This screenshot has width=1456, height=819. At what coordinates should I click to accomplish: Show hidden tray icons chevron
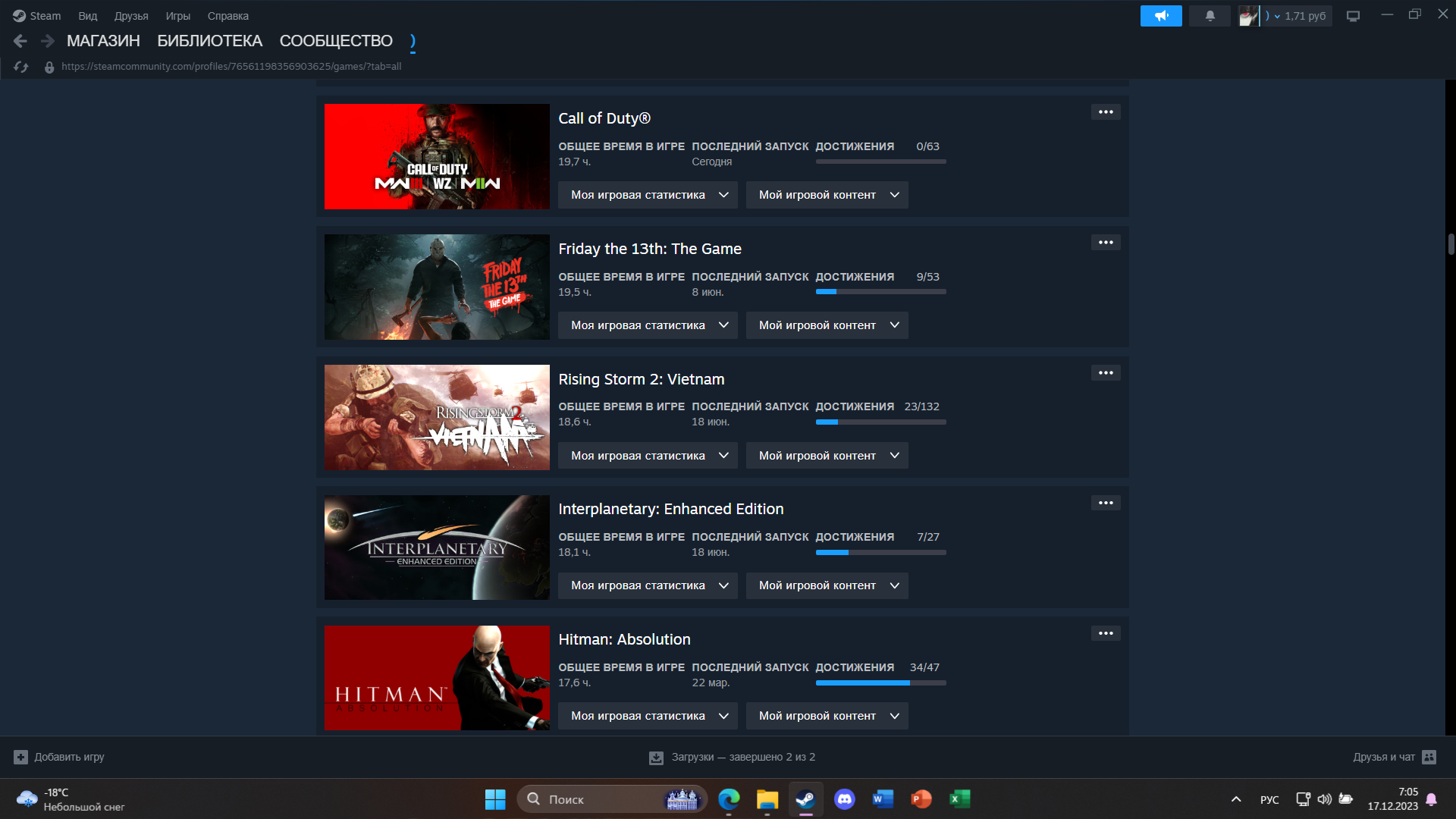tap(1236, 799)
